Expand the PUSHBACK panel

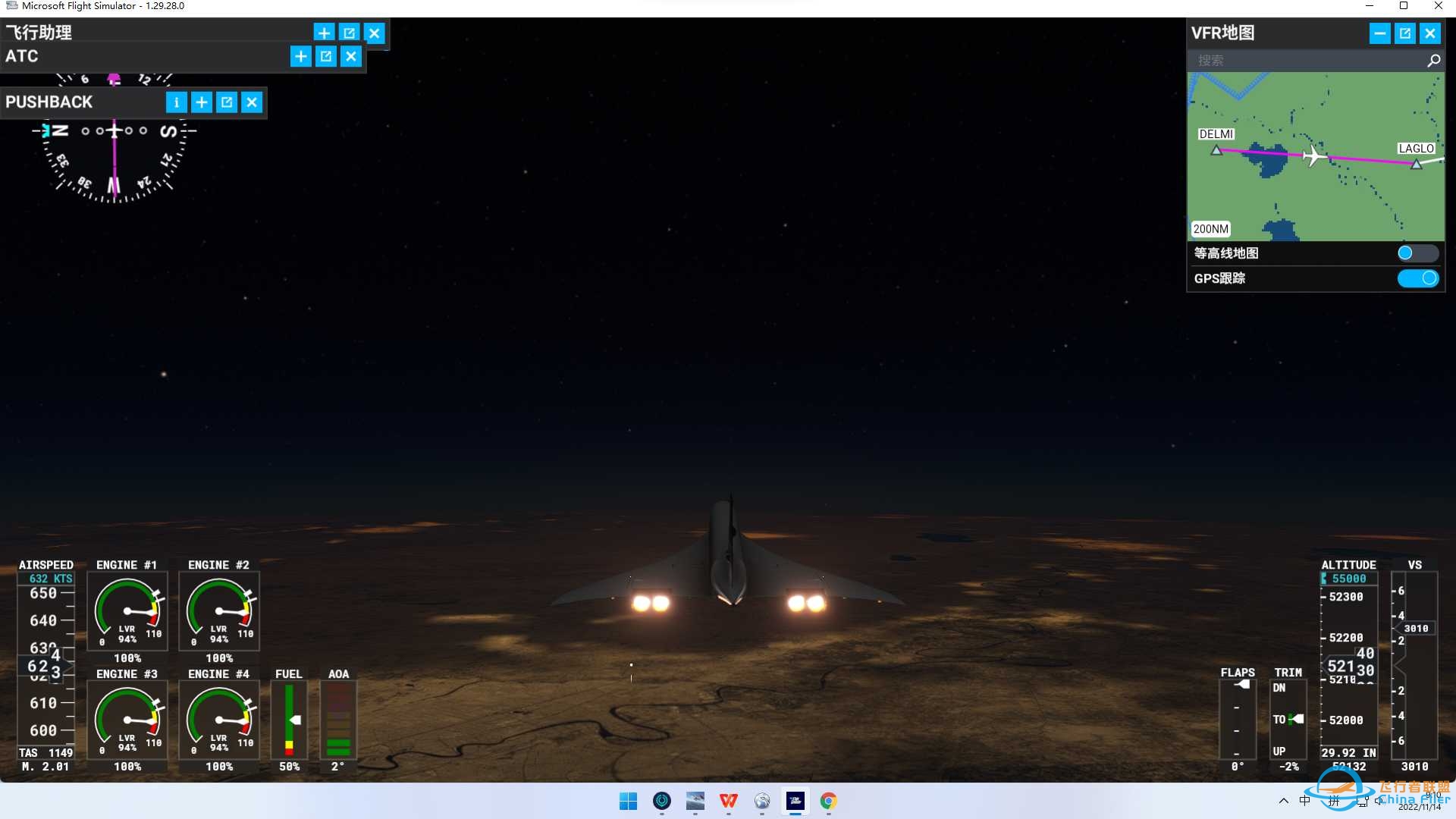(x=201, y=102)
